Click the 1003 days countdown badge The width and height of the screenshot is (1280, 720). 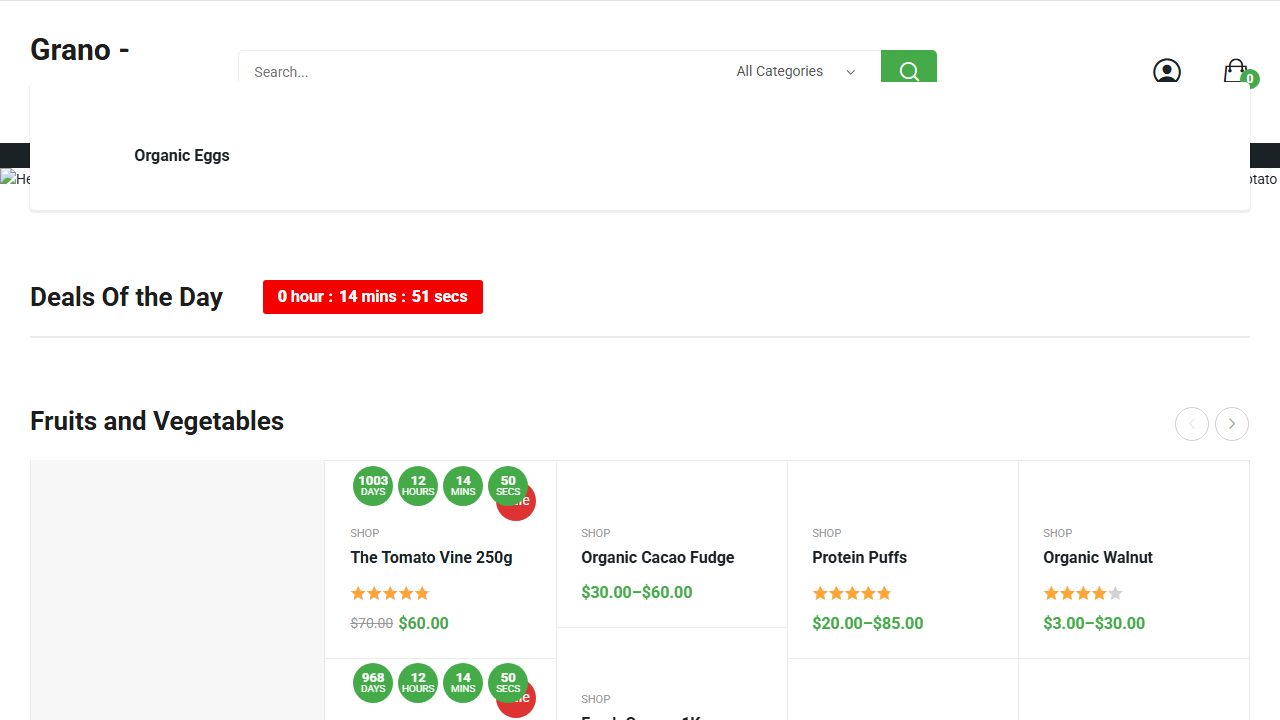coord(373,486)
